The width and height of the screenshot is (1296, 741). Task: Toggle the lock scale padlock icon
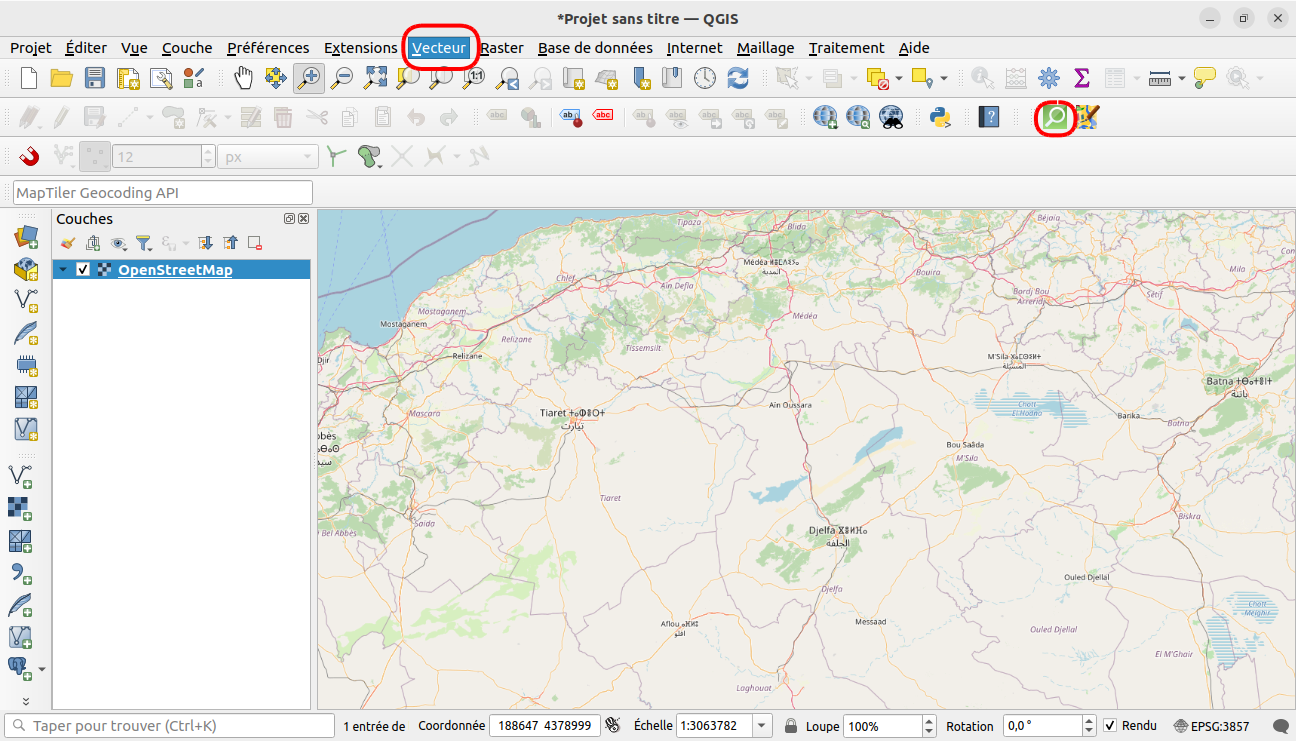pyautogui.click(x=791, y=726)
